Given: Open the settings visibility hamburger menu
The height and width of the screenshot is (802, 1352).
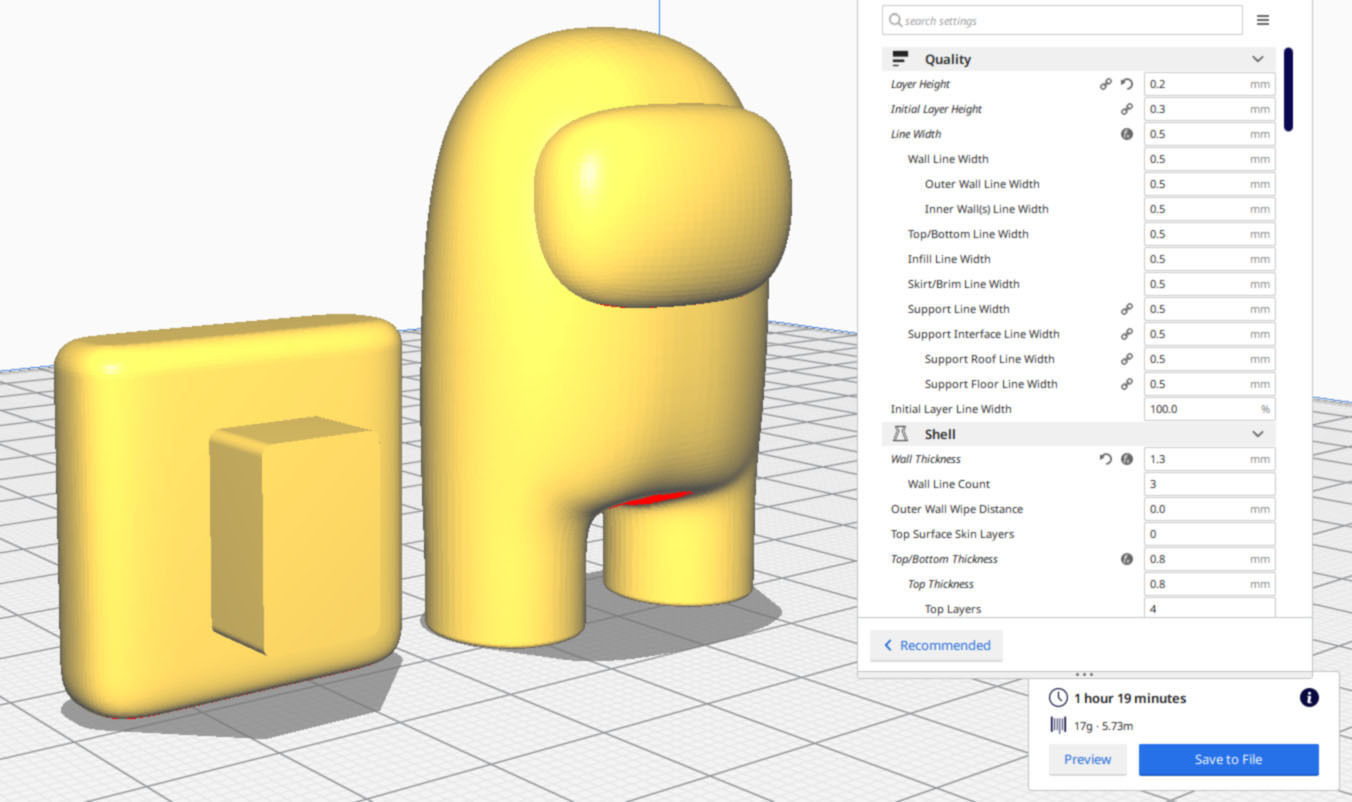Looking at the screenshot, I should click(x=1263, y=20).
